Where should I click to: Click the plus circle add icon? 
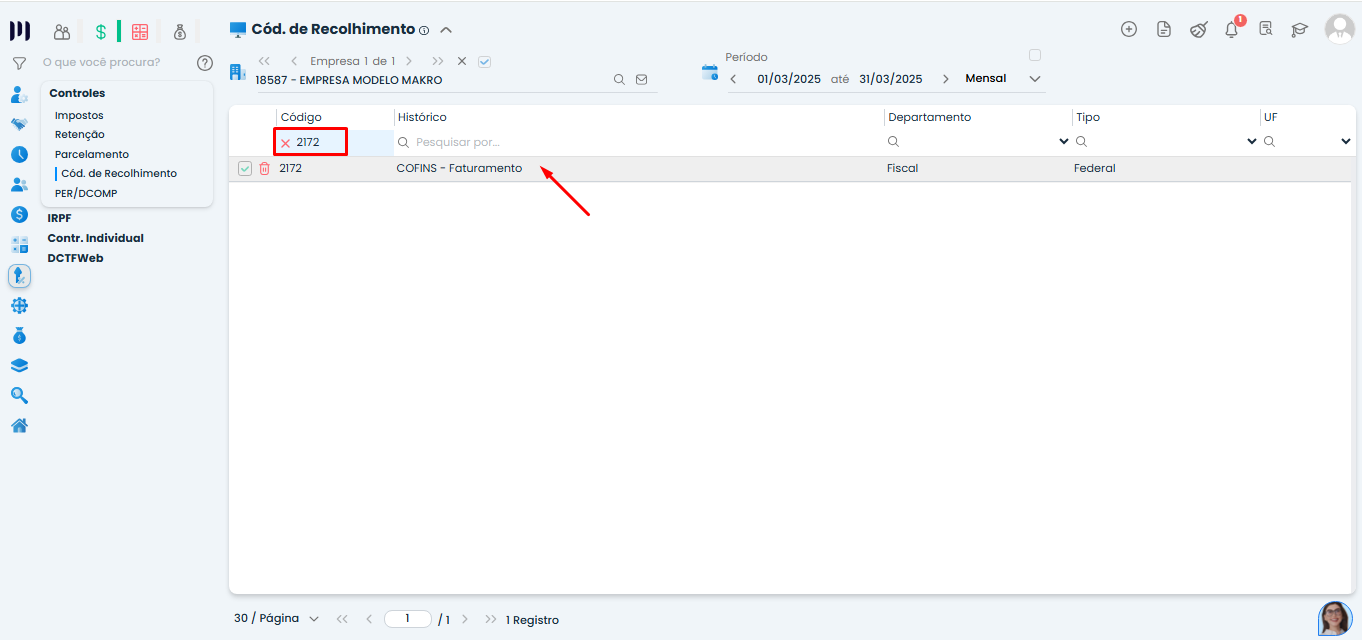tap(1129, 30)
